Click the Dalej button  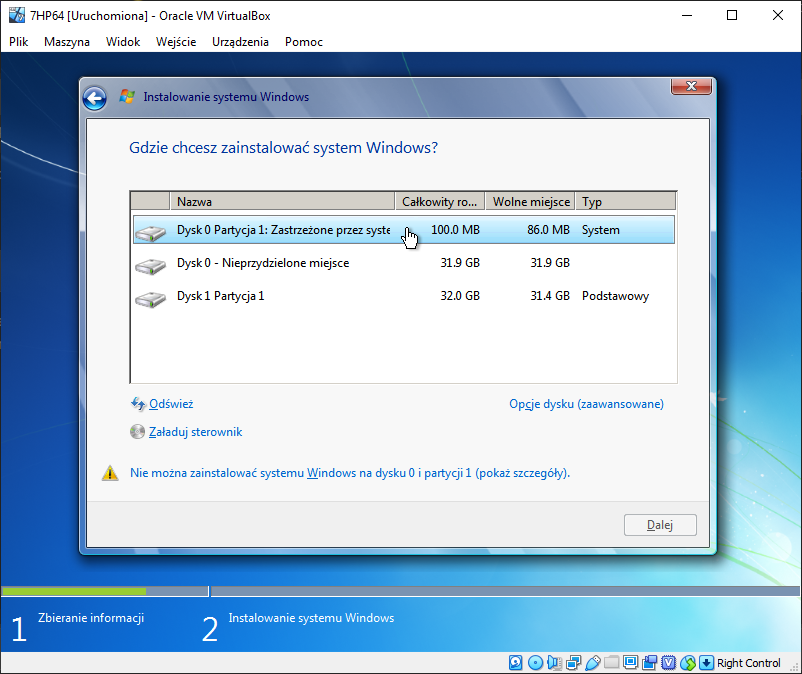[x=660, y=525]
